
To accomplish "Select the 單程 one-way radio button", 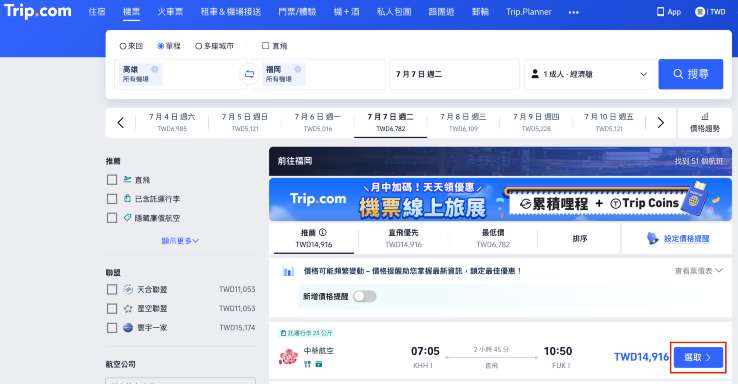I will [x=161, y=46].
